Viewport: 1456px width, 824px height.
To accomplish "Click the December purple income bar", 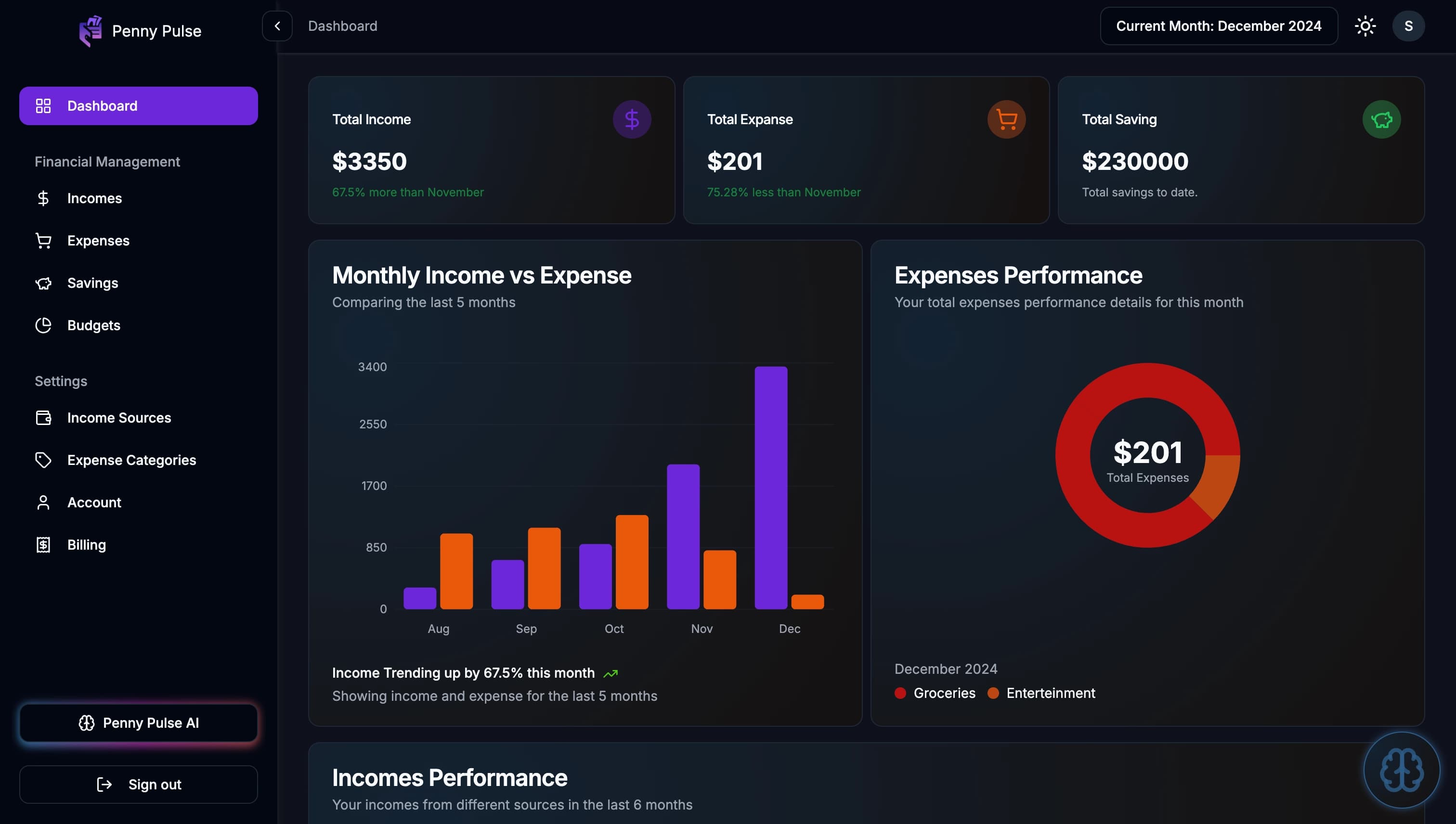I will pyautogui.click(x=770, y=488).
